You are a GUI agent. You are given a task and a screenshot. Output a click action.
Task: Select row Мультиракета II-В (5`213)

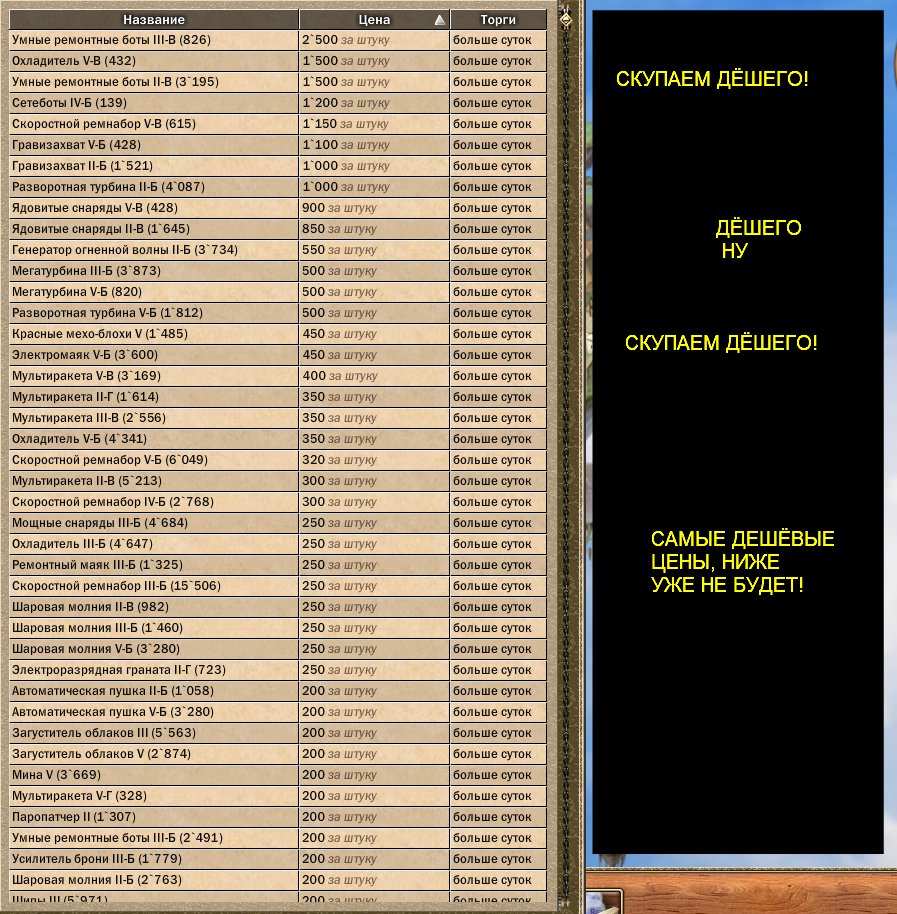click(278, 481)
